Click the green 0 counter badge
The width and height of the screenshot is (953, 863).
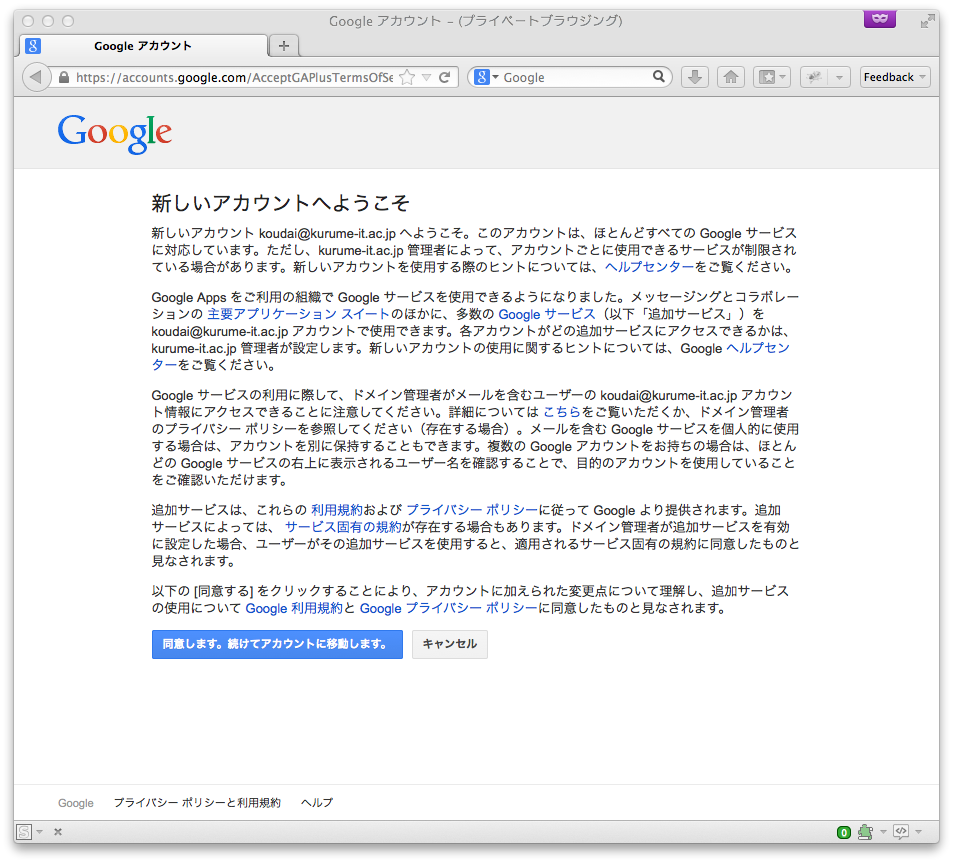[x=843, y=832]
